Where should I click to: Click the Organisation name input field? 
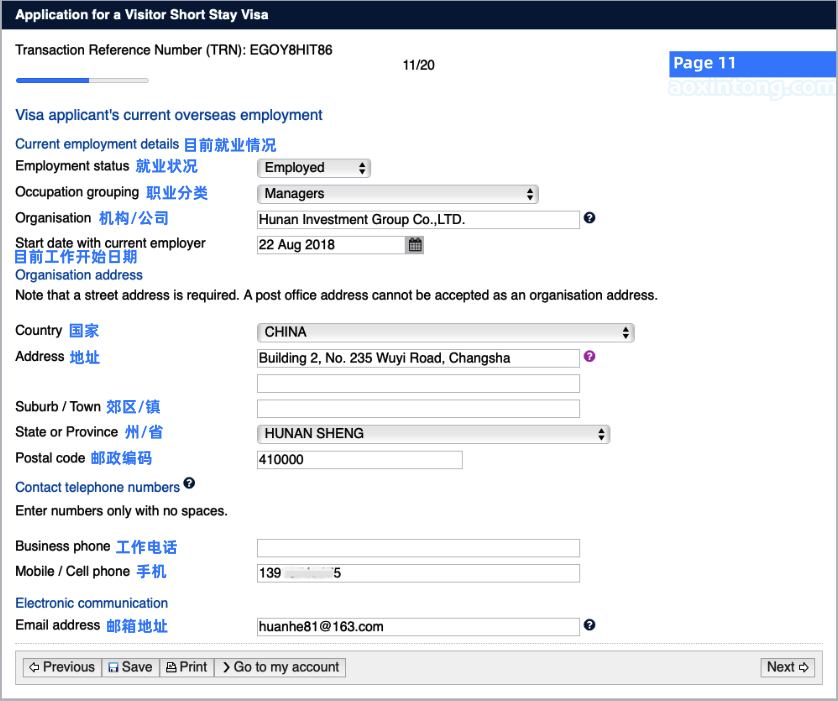418,220
